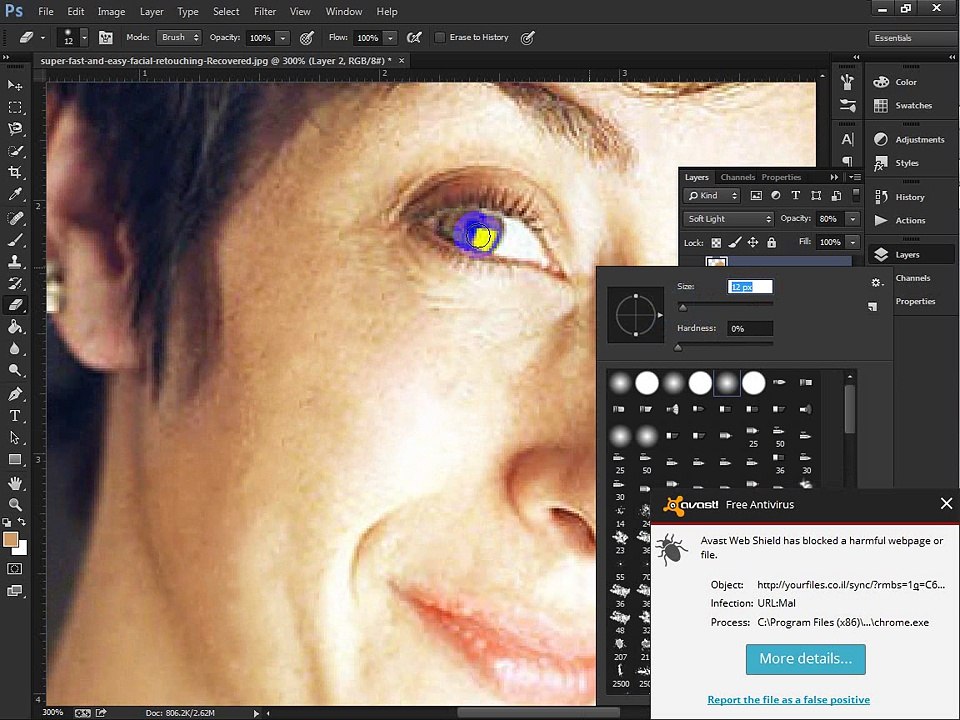This screenshot has height=720, width=960.
Task: Select the Zoom tool in toolbox
Action: tap(15, 505)
